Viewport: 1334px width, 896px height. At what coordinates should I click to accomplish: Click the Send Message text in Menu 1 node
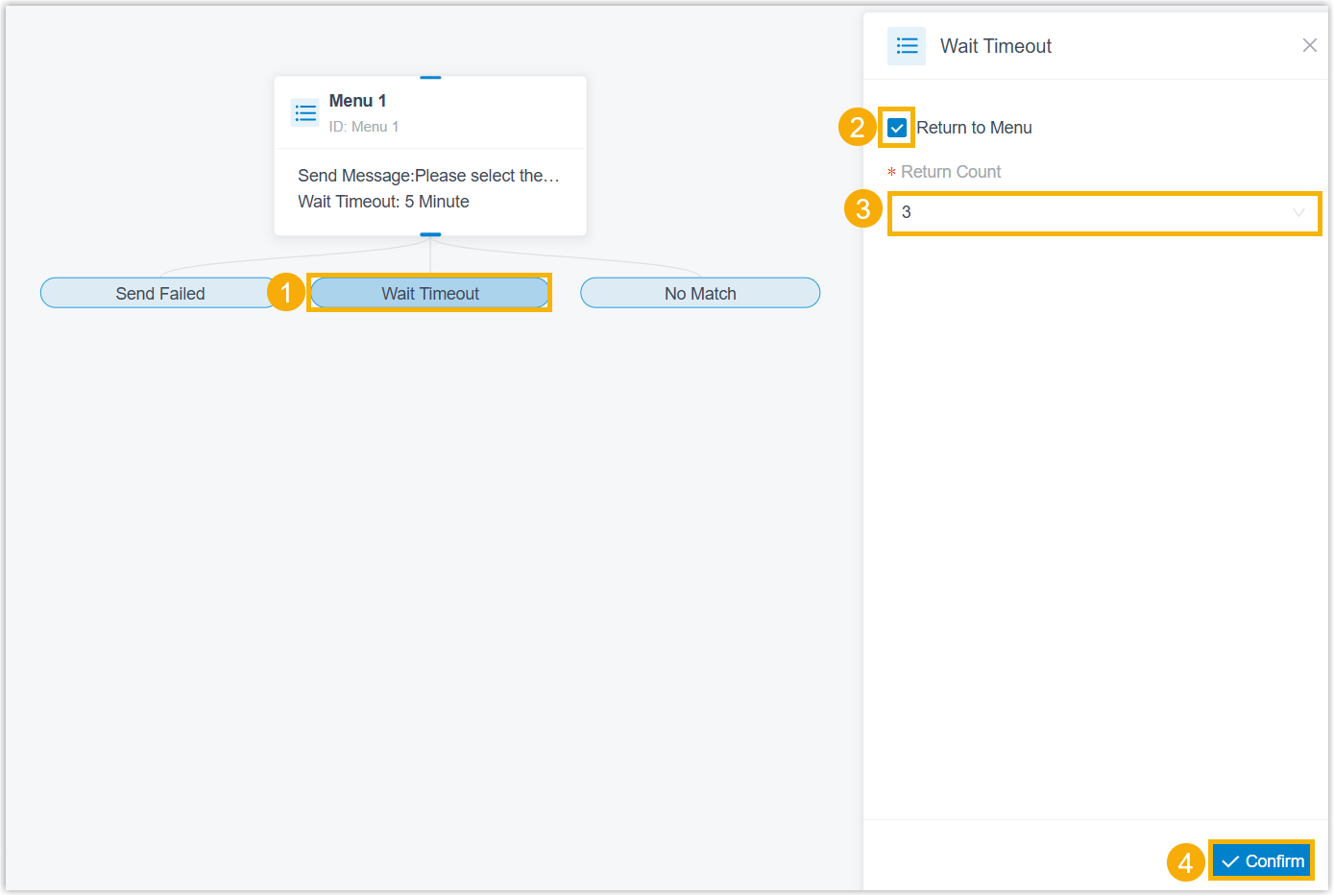coord(428,176)
